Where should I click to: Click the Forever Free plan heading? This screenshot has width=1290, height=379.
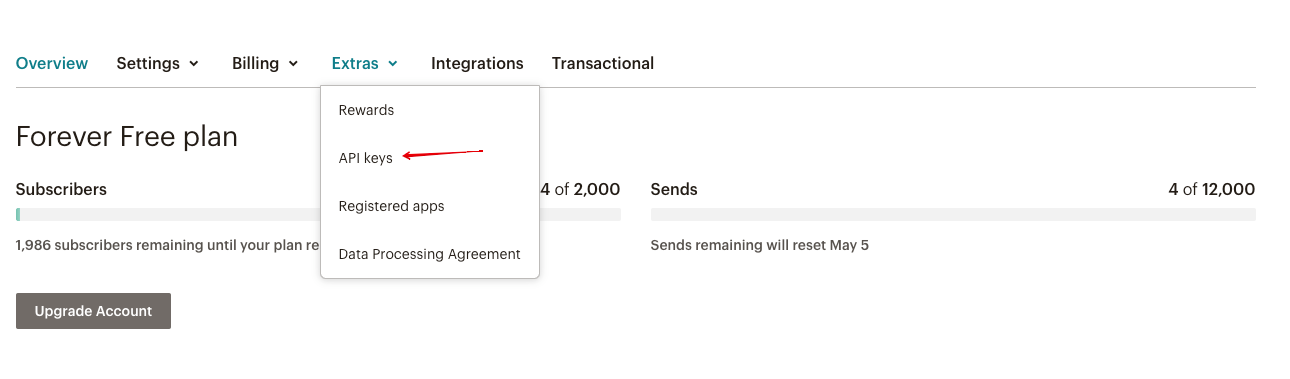tap(127, 136)
